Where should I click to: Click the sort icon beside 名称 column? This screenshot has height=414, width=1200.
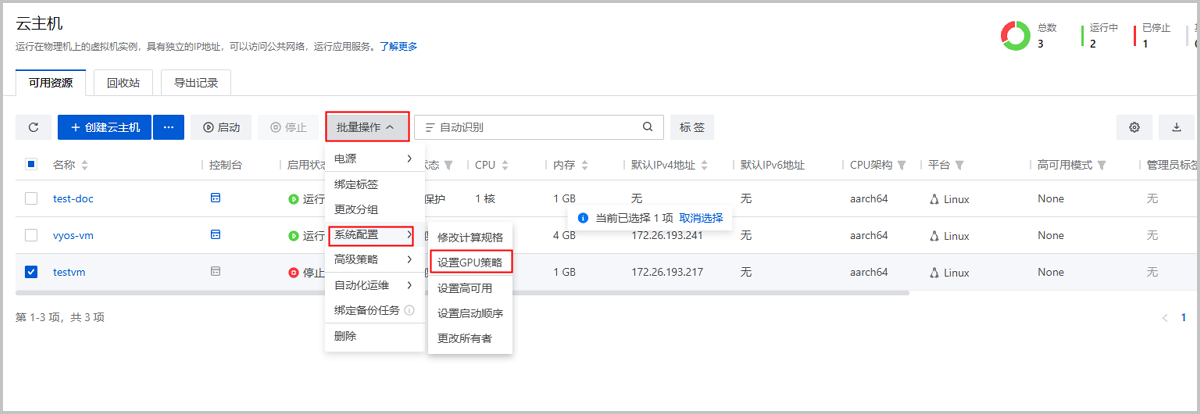(x=85, y=165)
